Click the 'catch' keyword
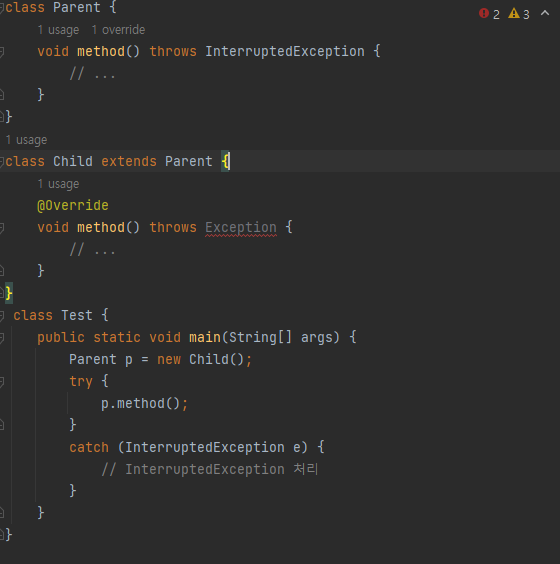This screenshot has height=564, width=560. (x=89, y=447)
